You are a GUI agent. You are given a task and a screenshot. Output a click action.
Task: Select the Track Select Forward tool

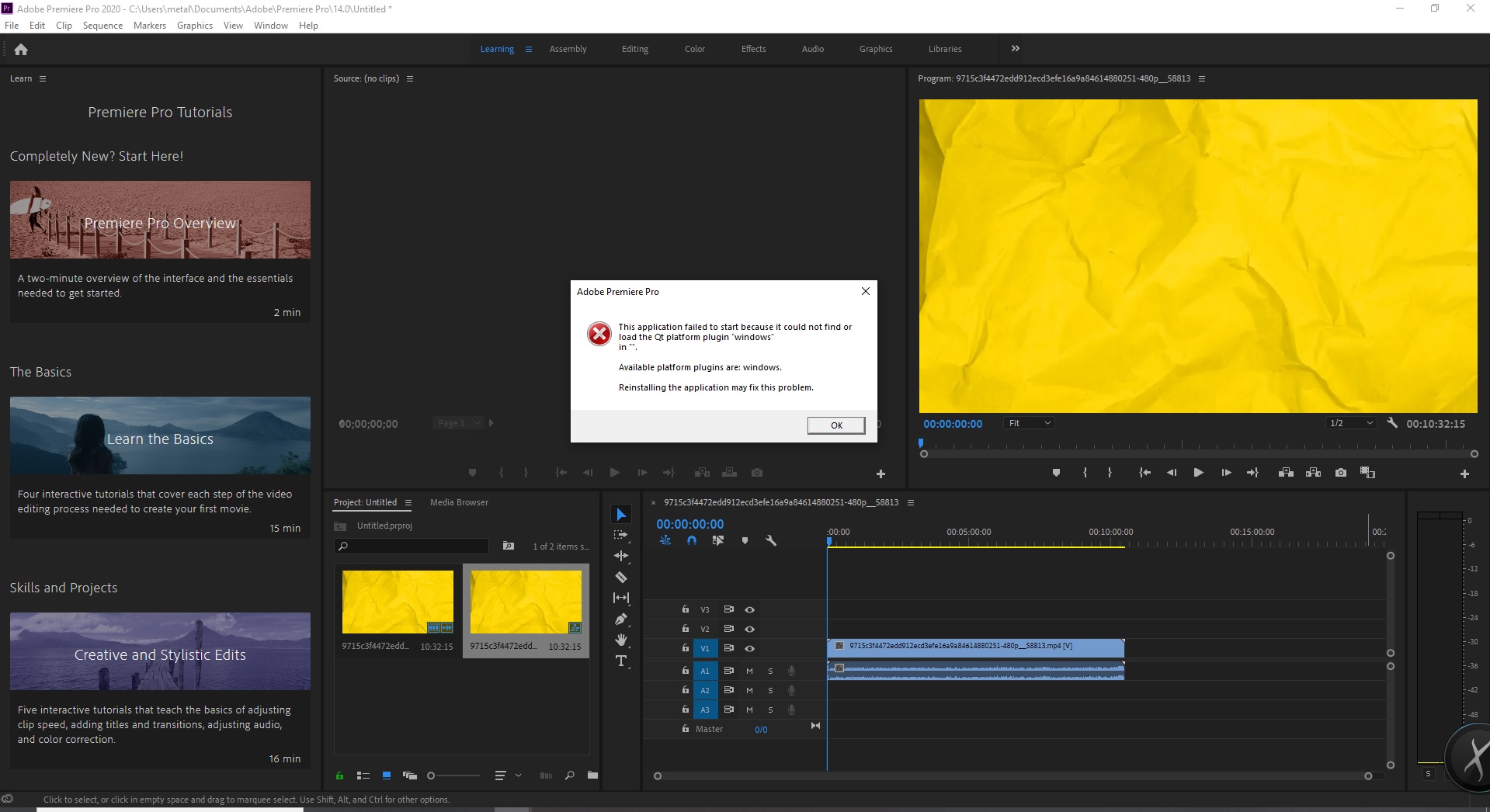(x=621, y=535)
